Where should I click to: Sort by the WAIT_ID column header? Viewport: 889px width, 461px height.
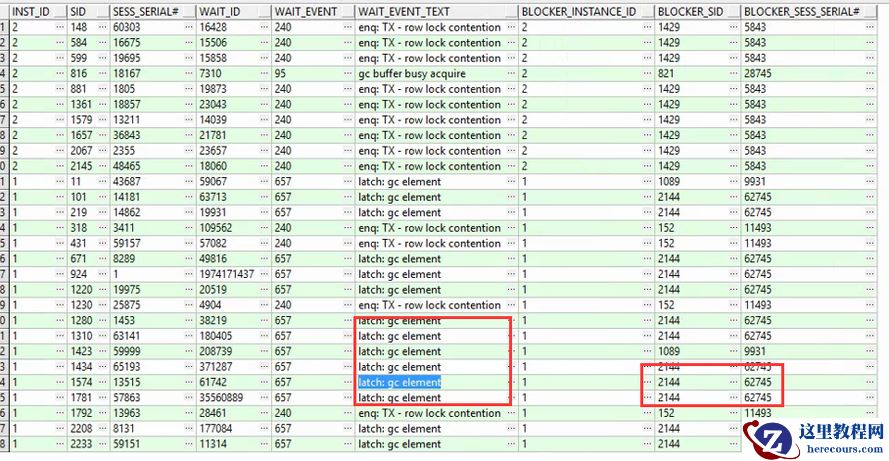click(x=234, y=11)
